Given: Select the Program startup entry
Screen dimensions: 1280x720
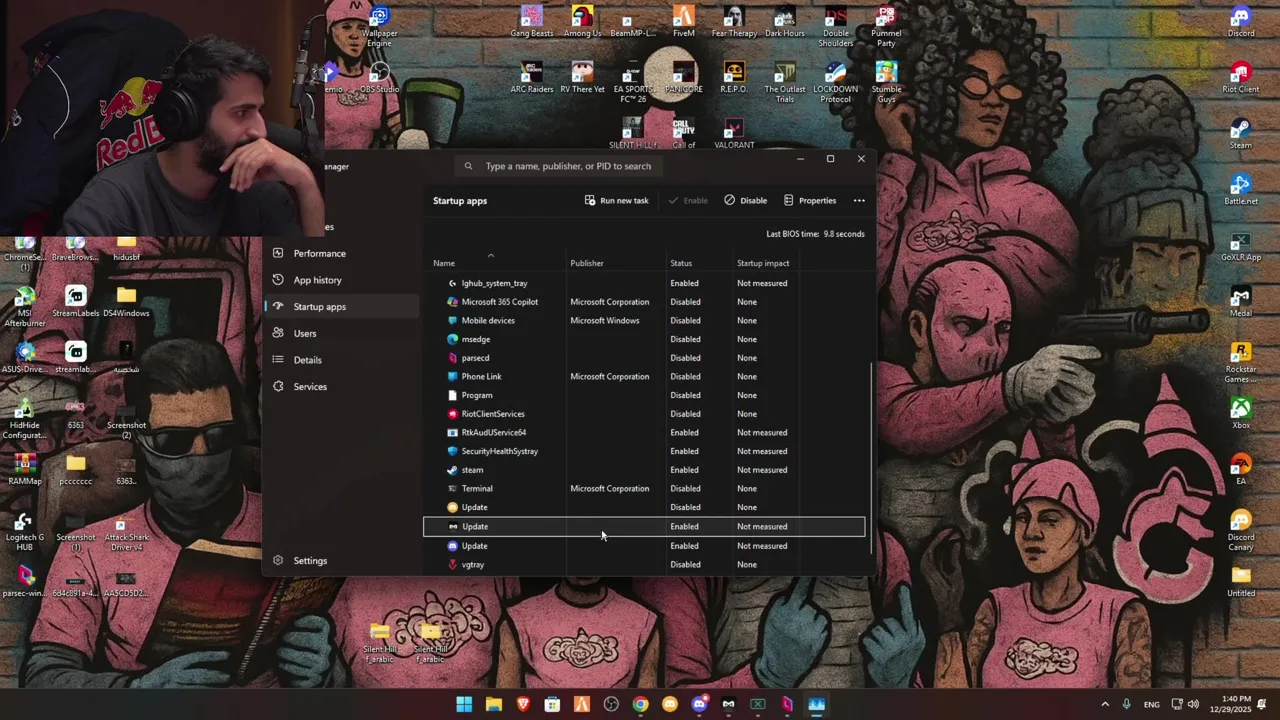Looking at the screenshot, I should coord(644,395).
